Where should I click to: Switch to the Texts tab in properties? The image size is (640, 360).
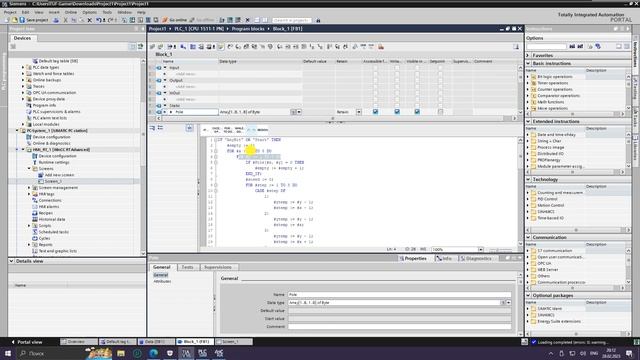(187, 267)
